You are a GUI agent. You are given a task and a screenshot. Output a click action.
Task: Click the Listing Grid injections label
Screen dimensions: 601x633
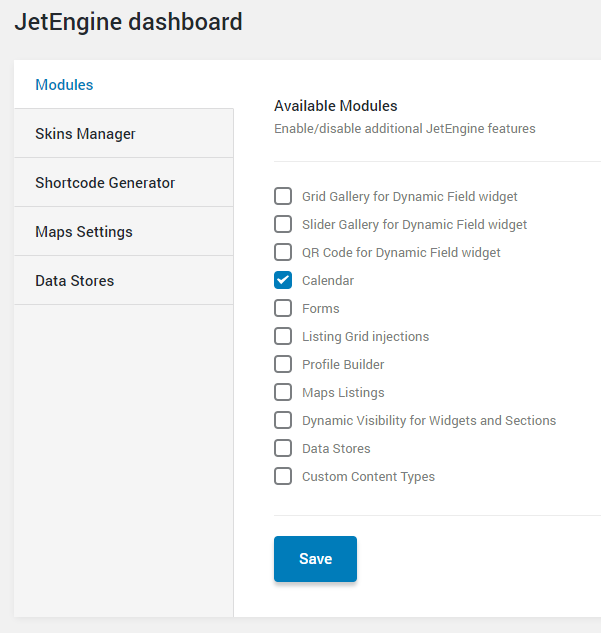(366, 337)
